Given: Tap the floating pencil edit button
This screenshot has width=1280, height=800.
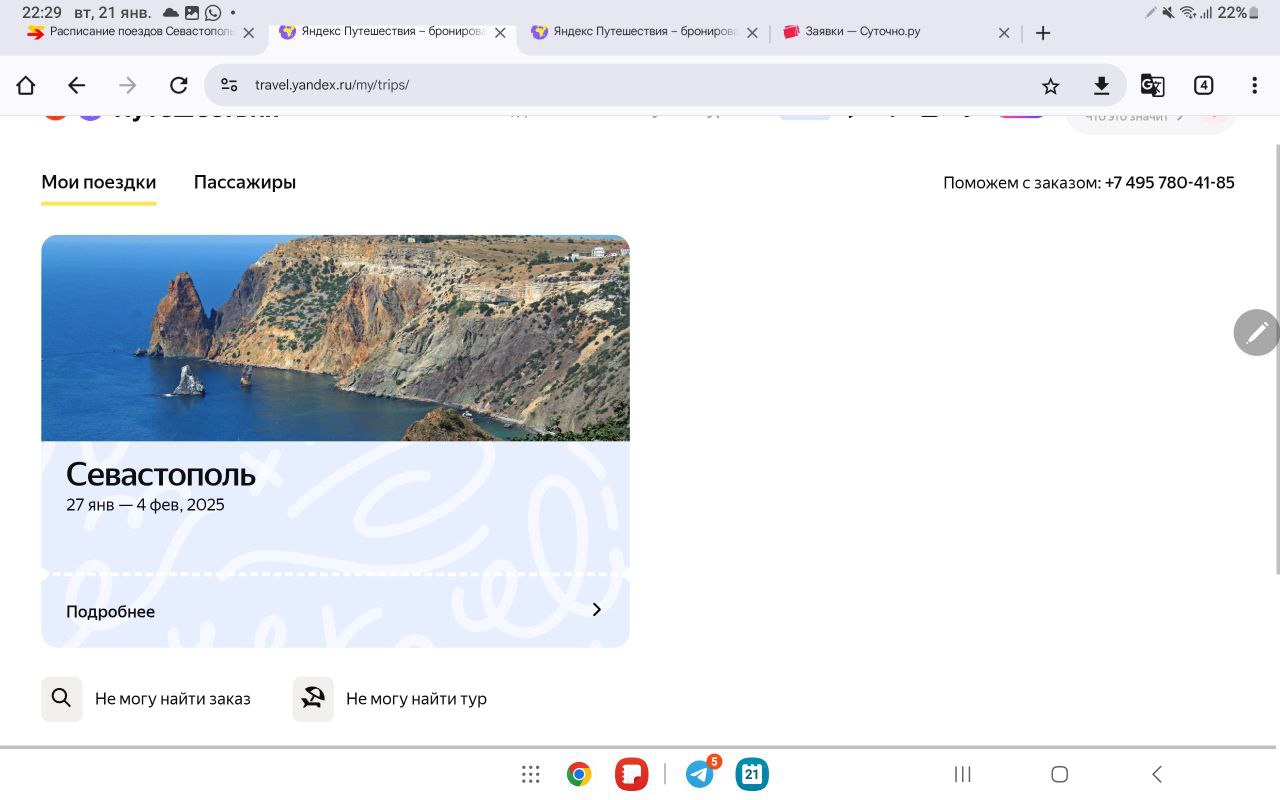Looking at the screenshot, I should click(x=1256, y=332).
